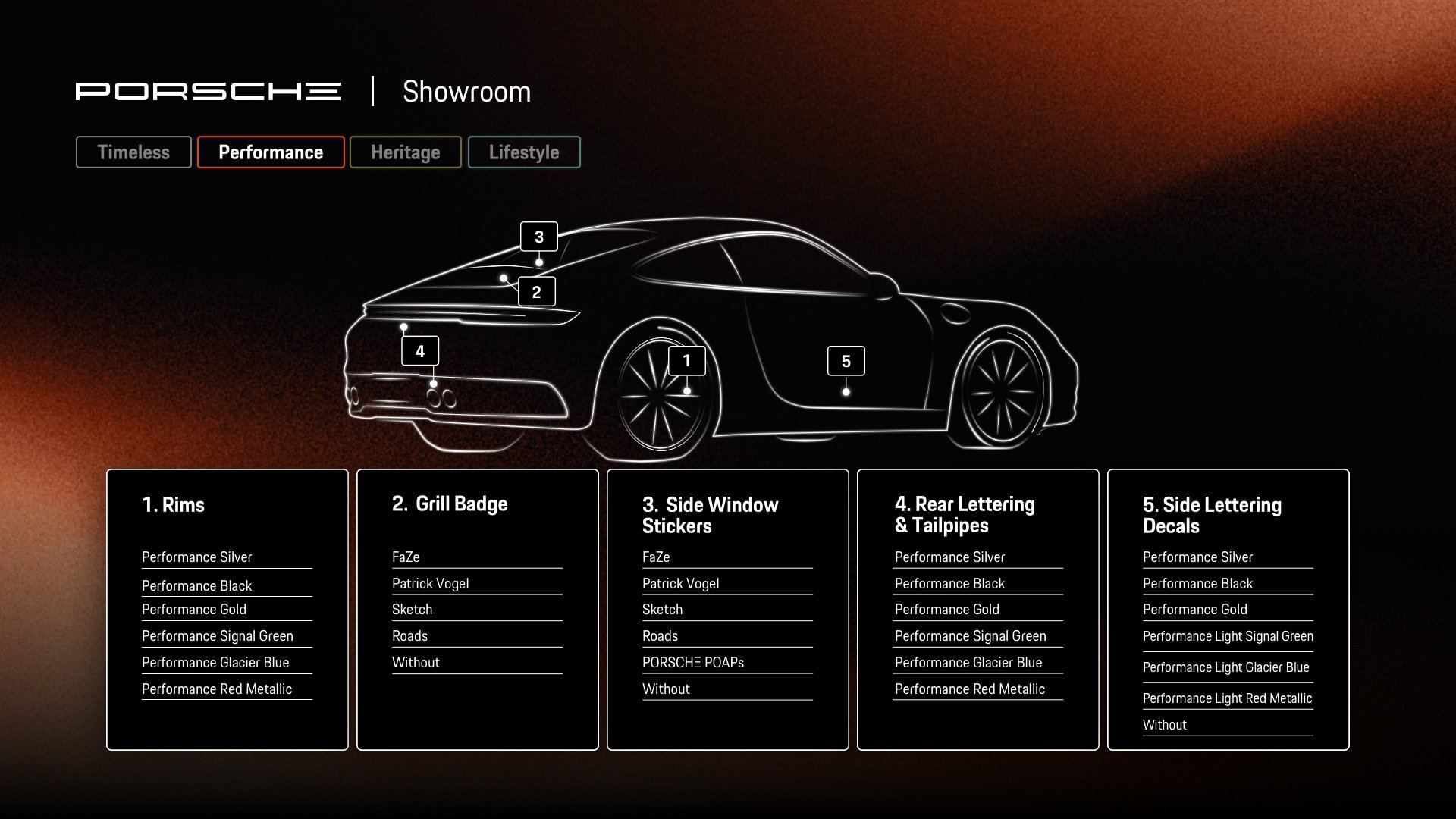The width and height of the screenshot is (1456, 819).
Task: Select FaZe under Grill Badge
Action: 406,557
